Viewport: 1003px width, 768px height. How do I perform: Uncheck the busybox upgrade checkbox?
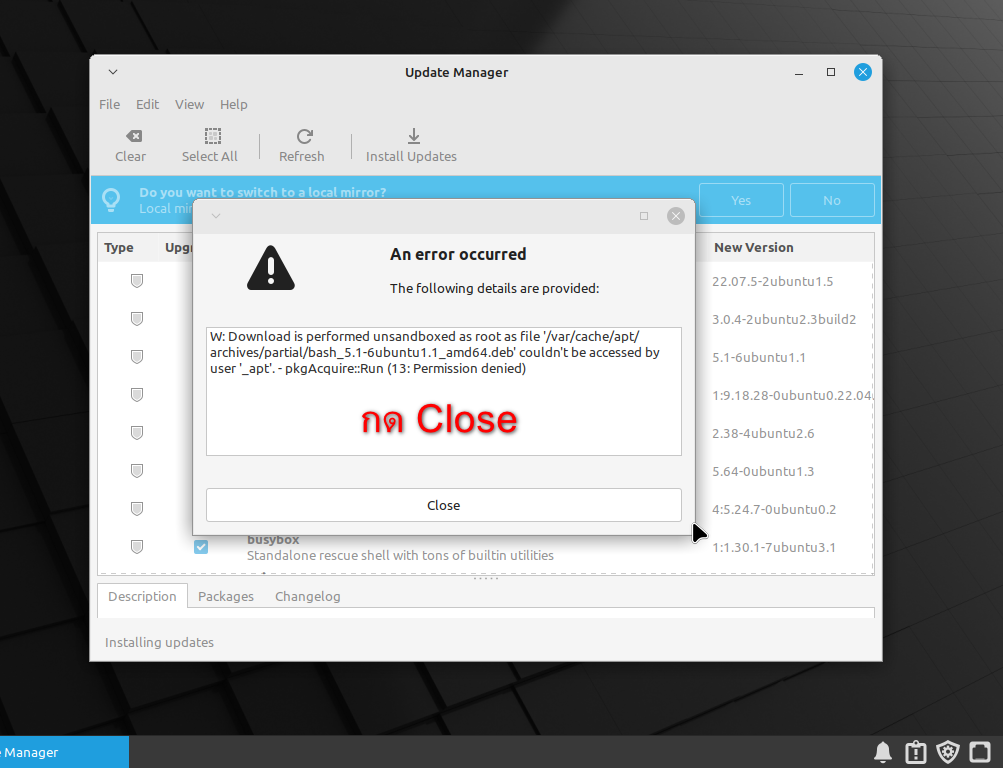click(201, 547)
